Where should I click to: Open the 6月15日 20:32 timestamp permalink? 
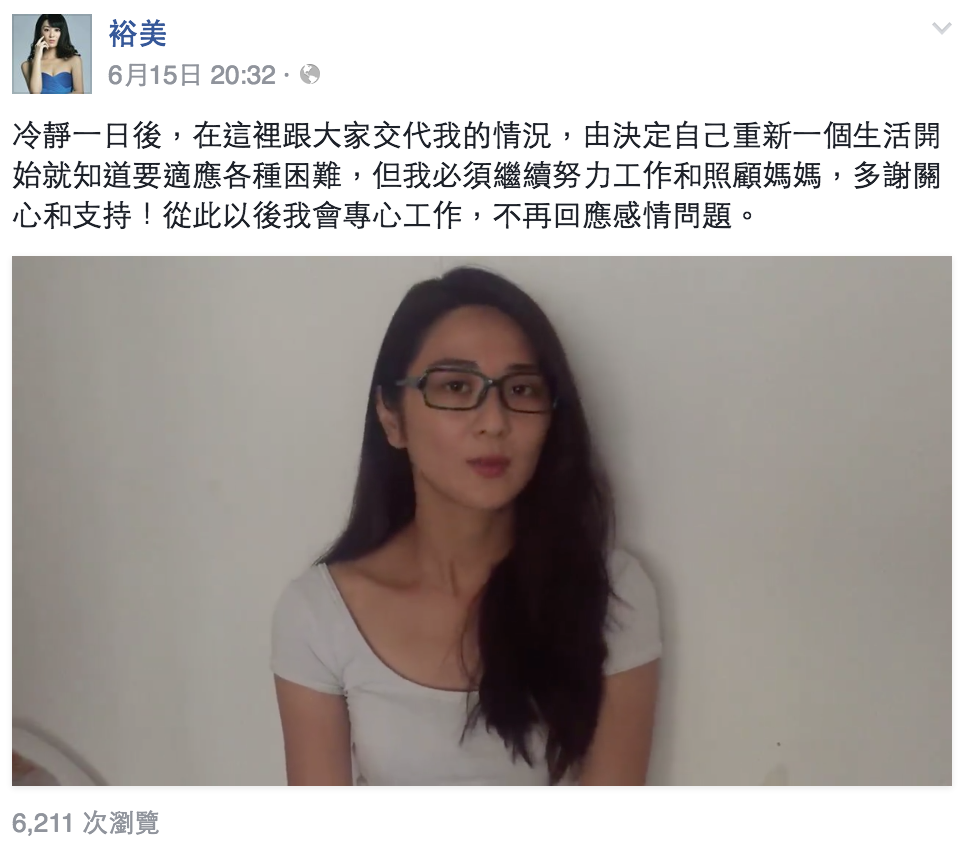pos(192,75)
